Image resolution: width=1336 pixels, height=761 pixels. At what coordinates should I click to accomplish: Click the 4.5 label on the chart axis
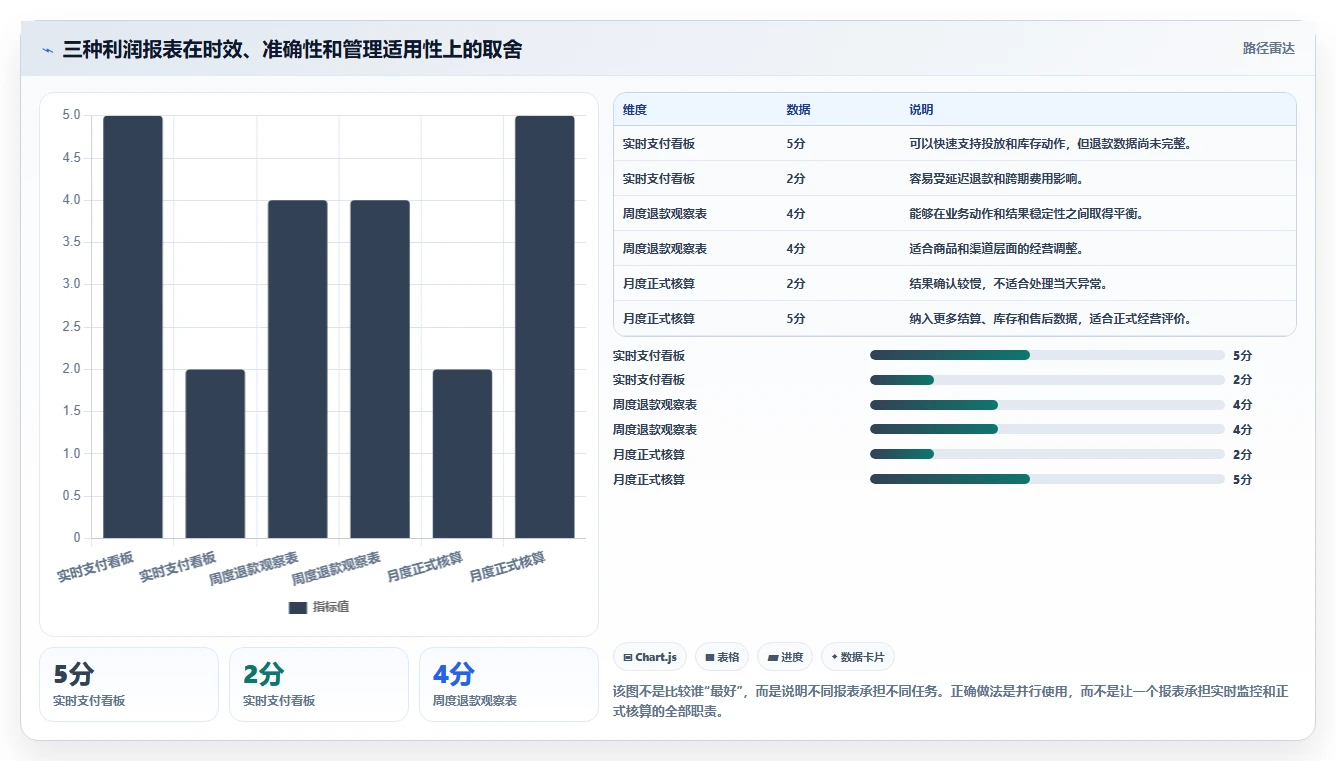coord(71,158)
